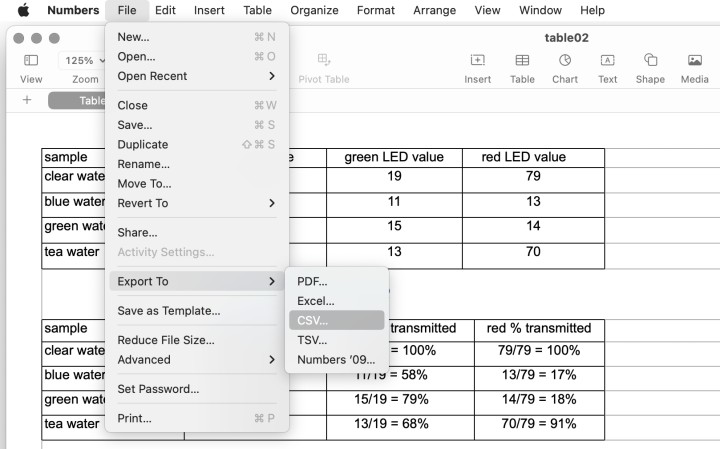720x449 pixels.
Task: Open the Window menu
Action: [x=540, y=10]
